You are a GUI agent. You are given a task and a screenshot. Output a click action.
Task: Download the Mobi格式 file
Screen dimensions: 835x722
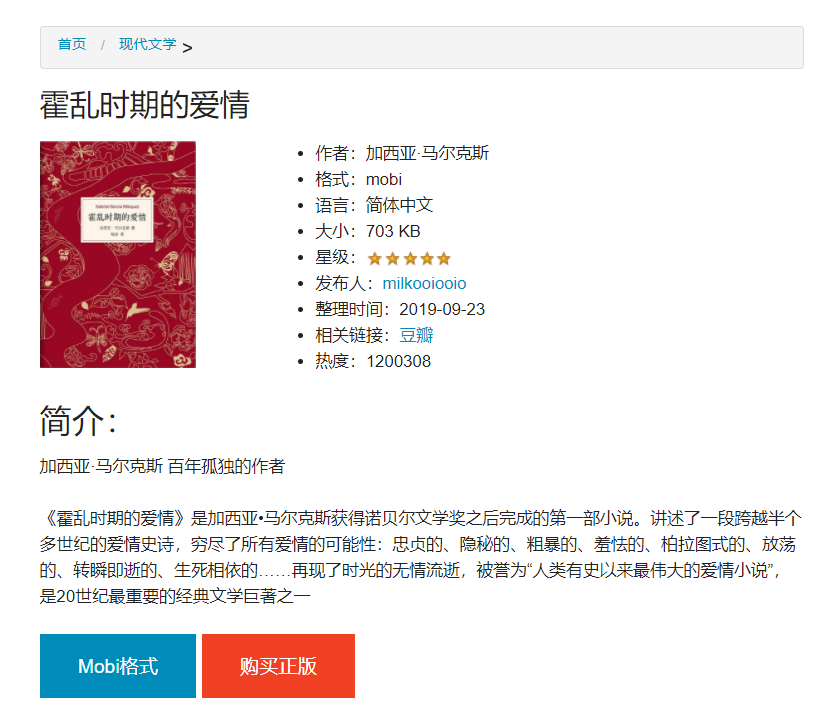pyautogui.click(x=118, y=666)
